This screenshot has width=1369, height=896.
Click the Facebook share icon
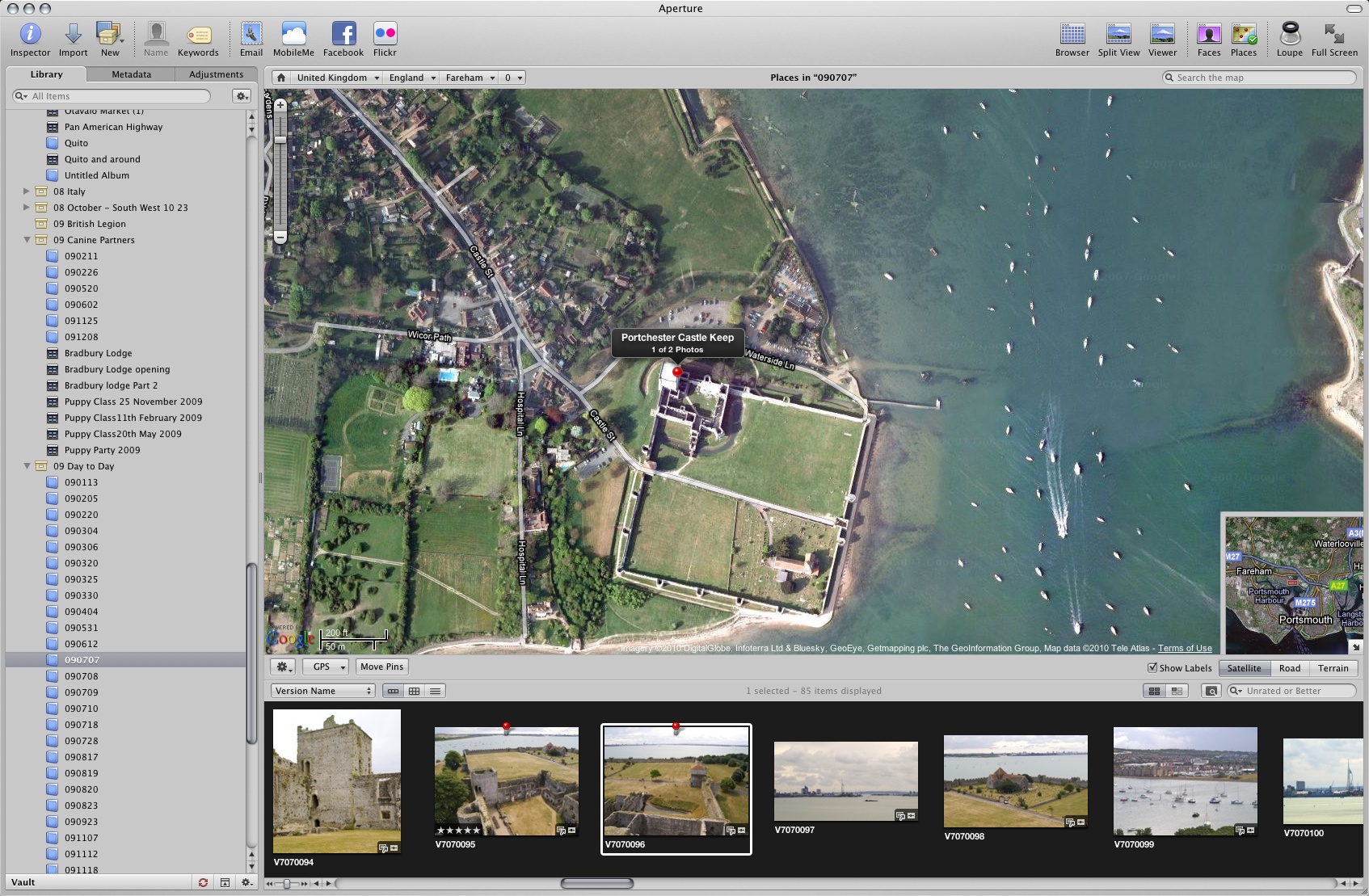[343, 35]
